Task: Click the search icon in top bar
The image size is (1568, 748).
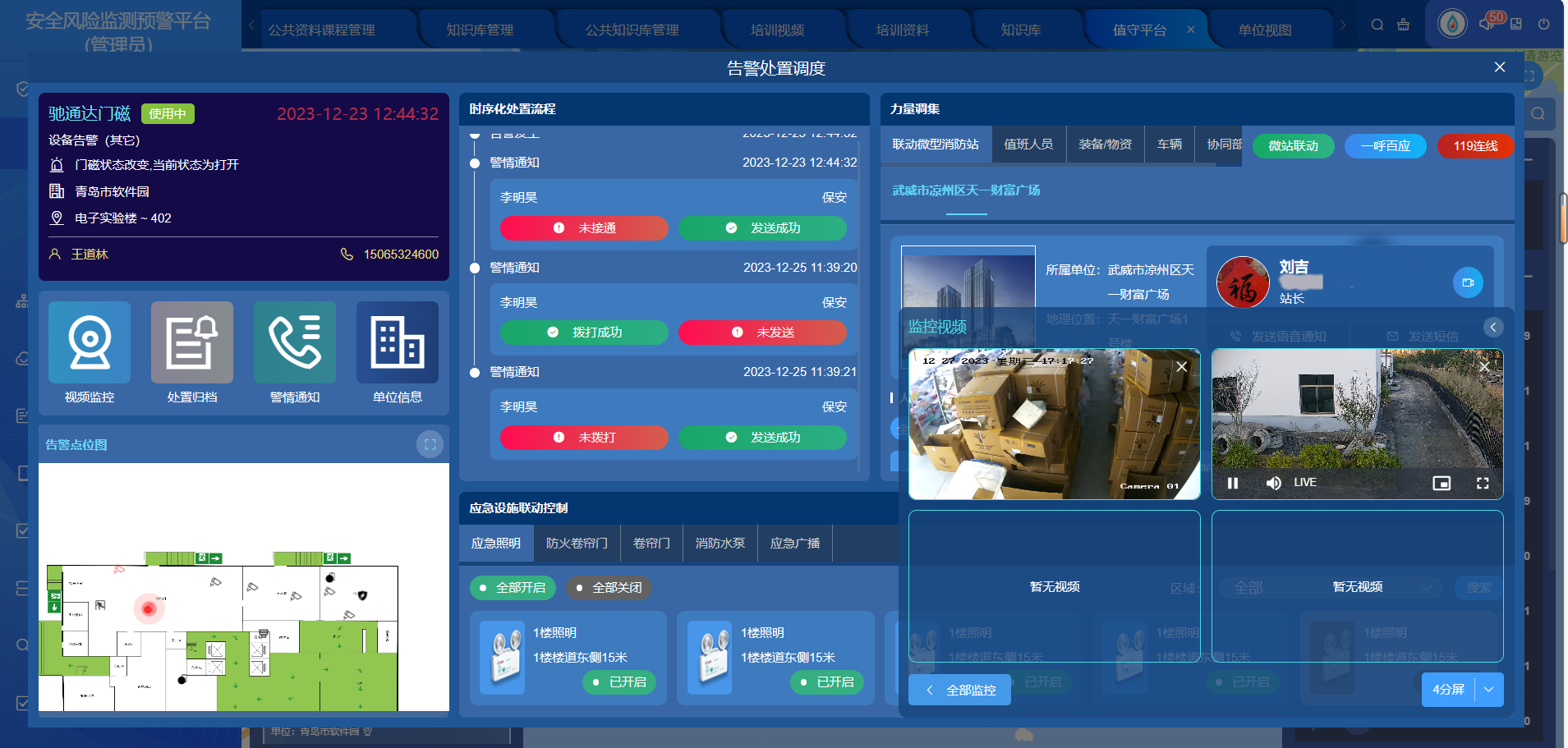Action: point(1377,25)
